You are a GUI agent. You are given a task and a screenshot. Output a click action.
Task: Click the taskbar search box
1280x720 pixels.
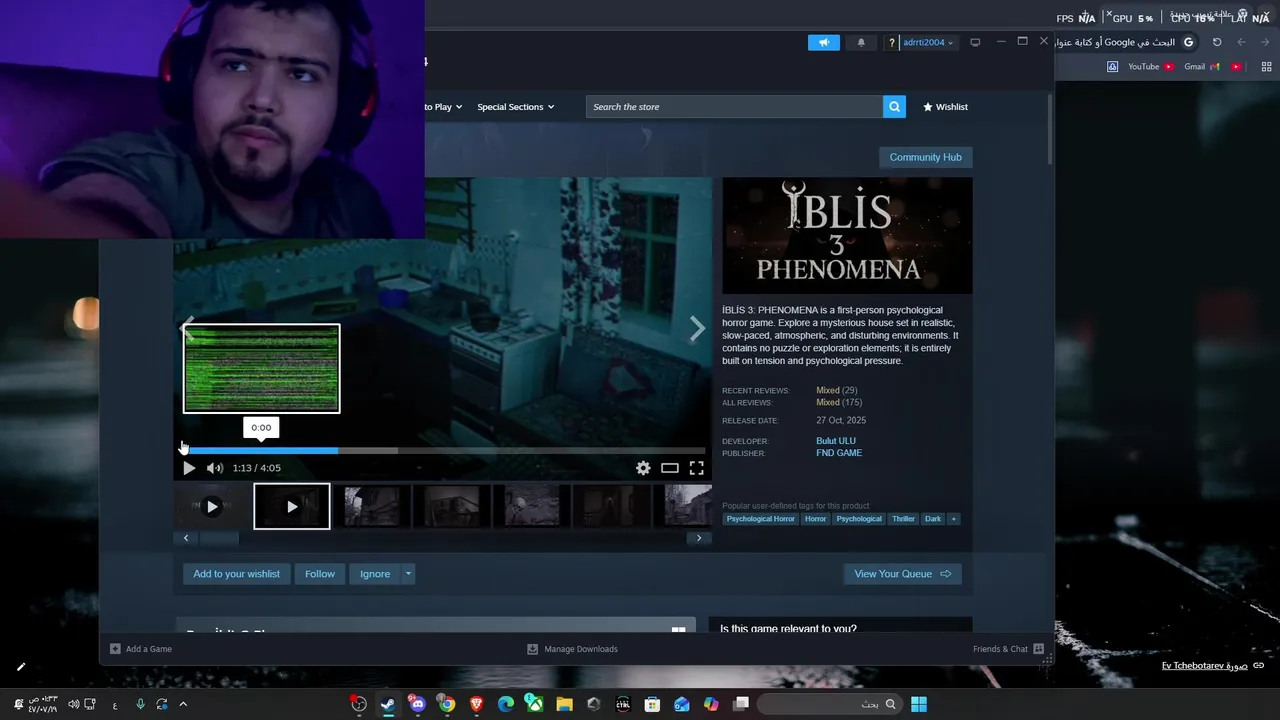coord(829,704)
